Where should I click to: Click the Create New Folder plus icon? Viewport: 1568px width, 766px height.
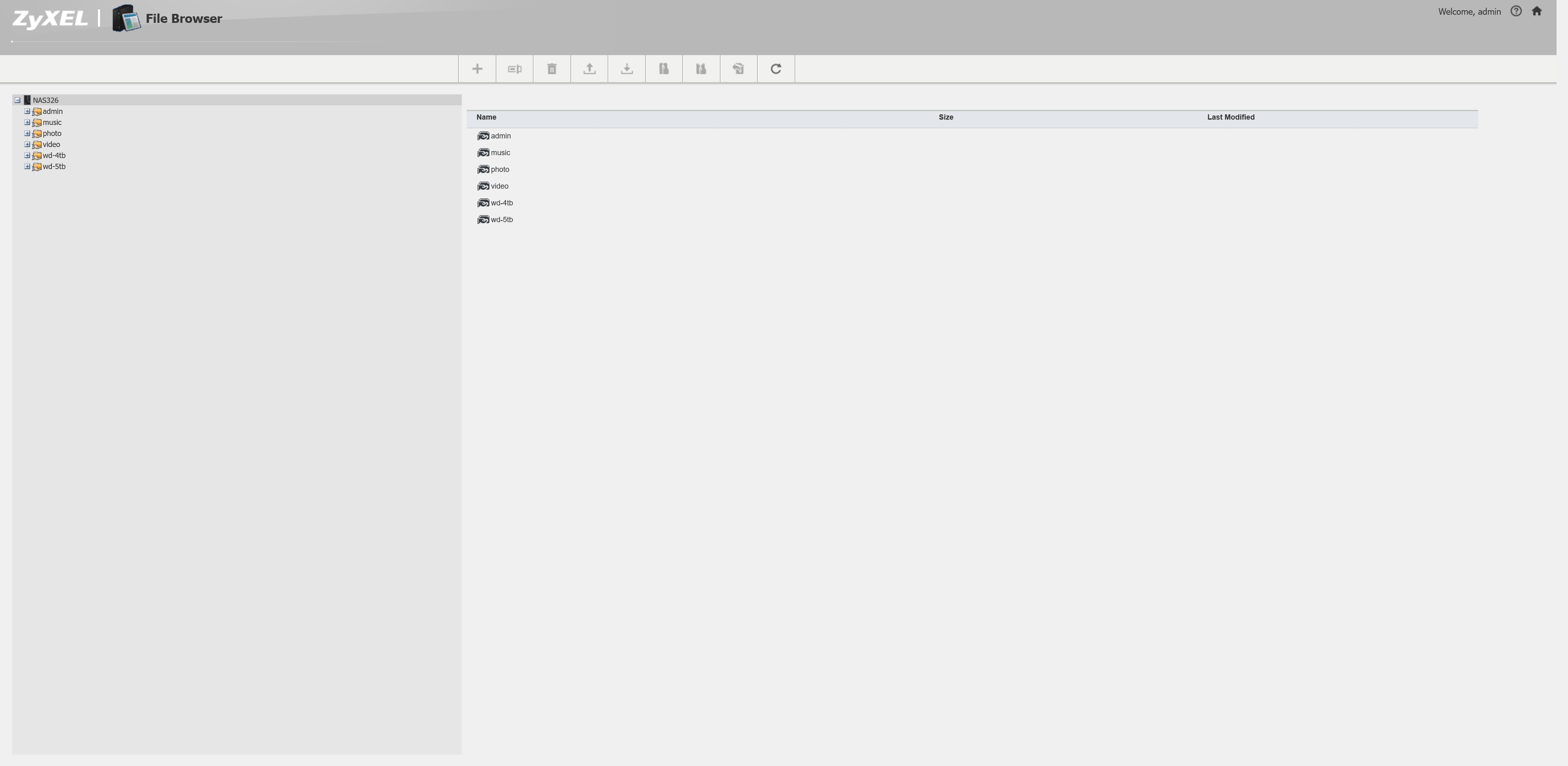pos(477,69)
